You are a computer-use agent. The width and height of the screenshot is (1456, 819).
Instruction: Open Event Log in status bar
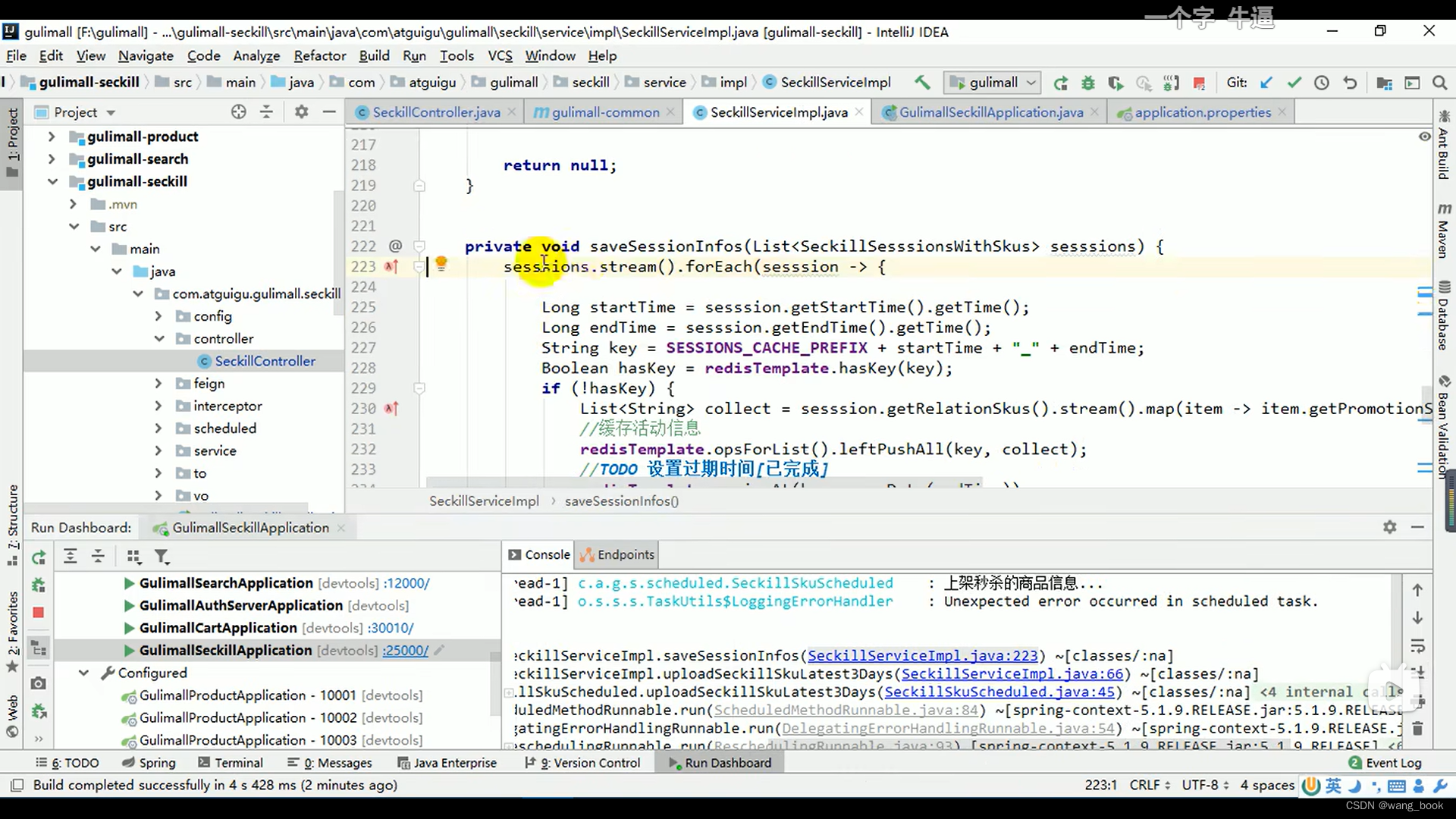click(1385, 763)
